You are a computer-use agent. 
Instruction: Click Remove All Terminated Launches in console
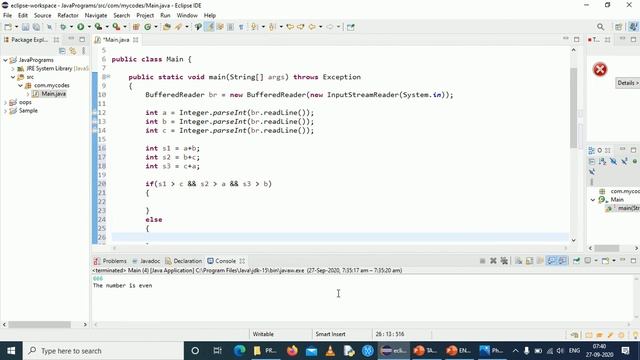[x=504, y=261]
